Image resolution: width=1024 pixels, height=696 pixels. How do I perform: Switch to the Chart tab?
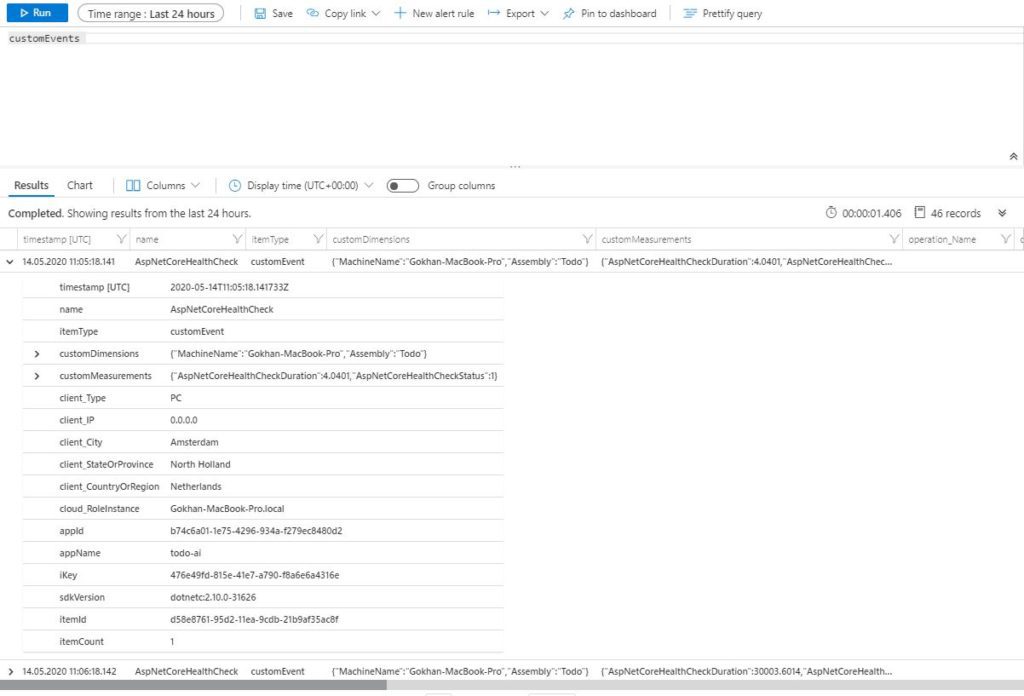80,185
